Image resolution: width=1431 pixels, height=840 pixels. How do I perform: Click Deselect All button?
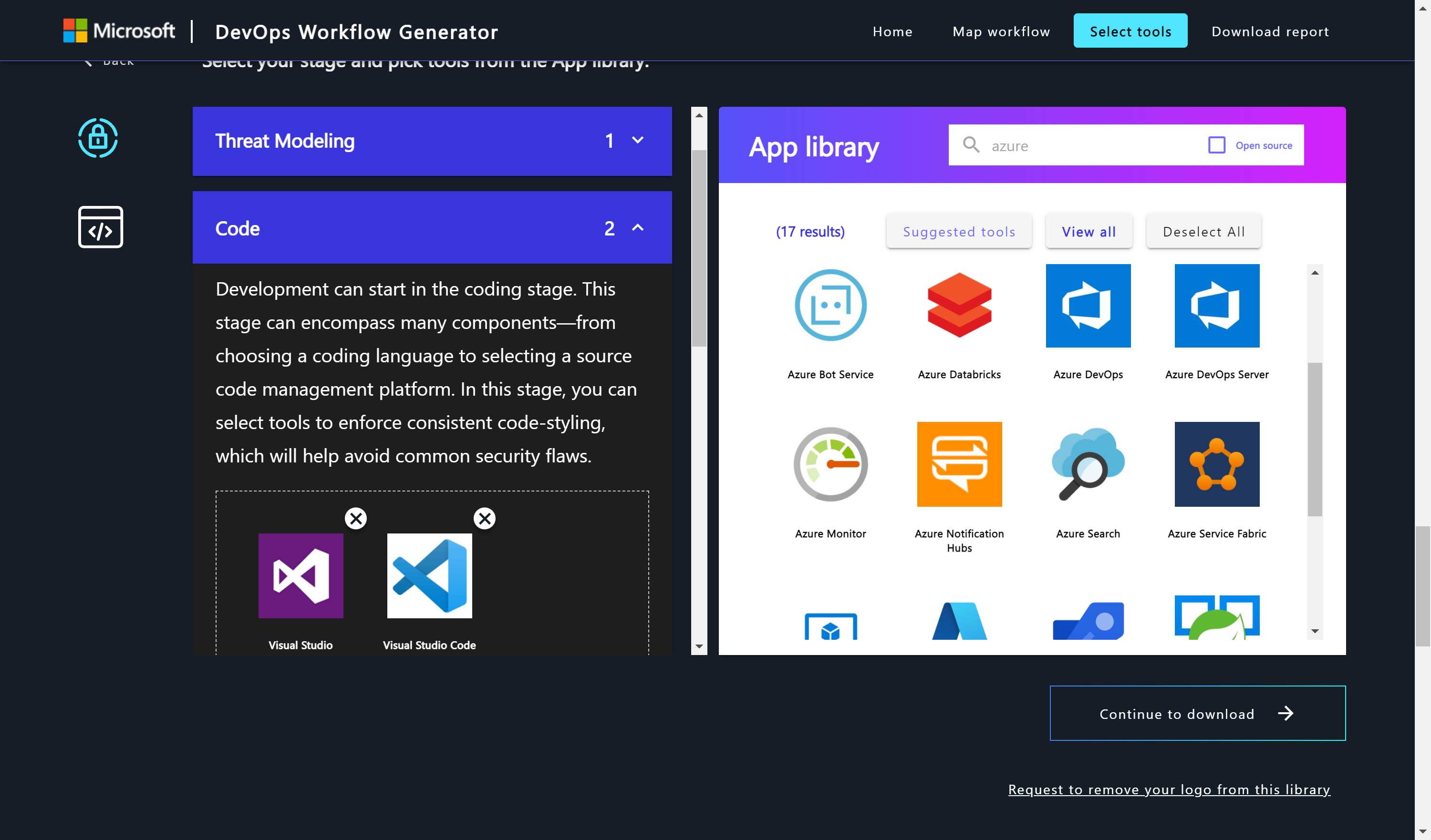1204,231
